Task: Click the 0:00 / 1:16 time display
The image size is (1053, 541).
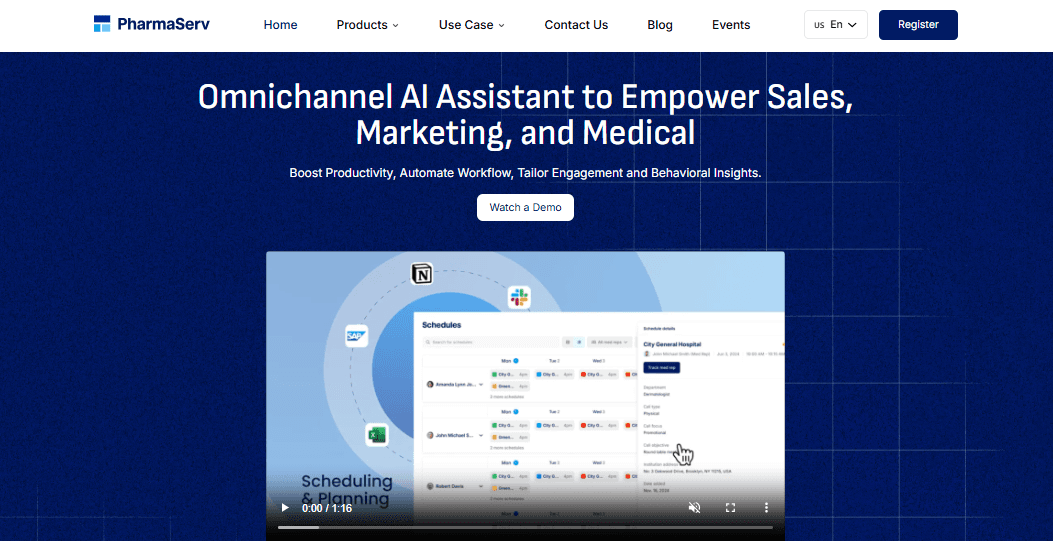Action: point(327,508)
